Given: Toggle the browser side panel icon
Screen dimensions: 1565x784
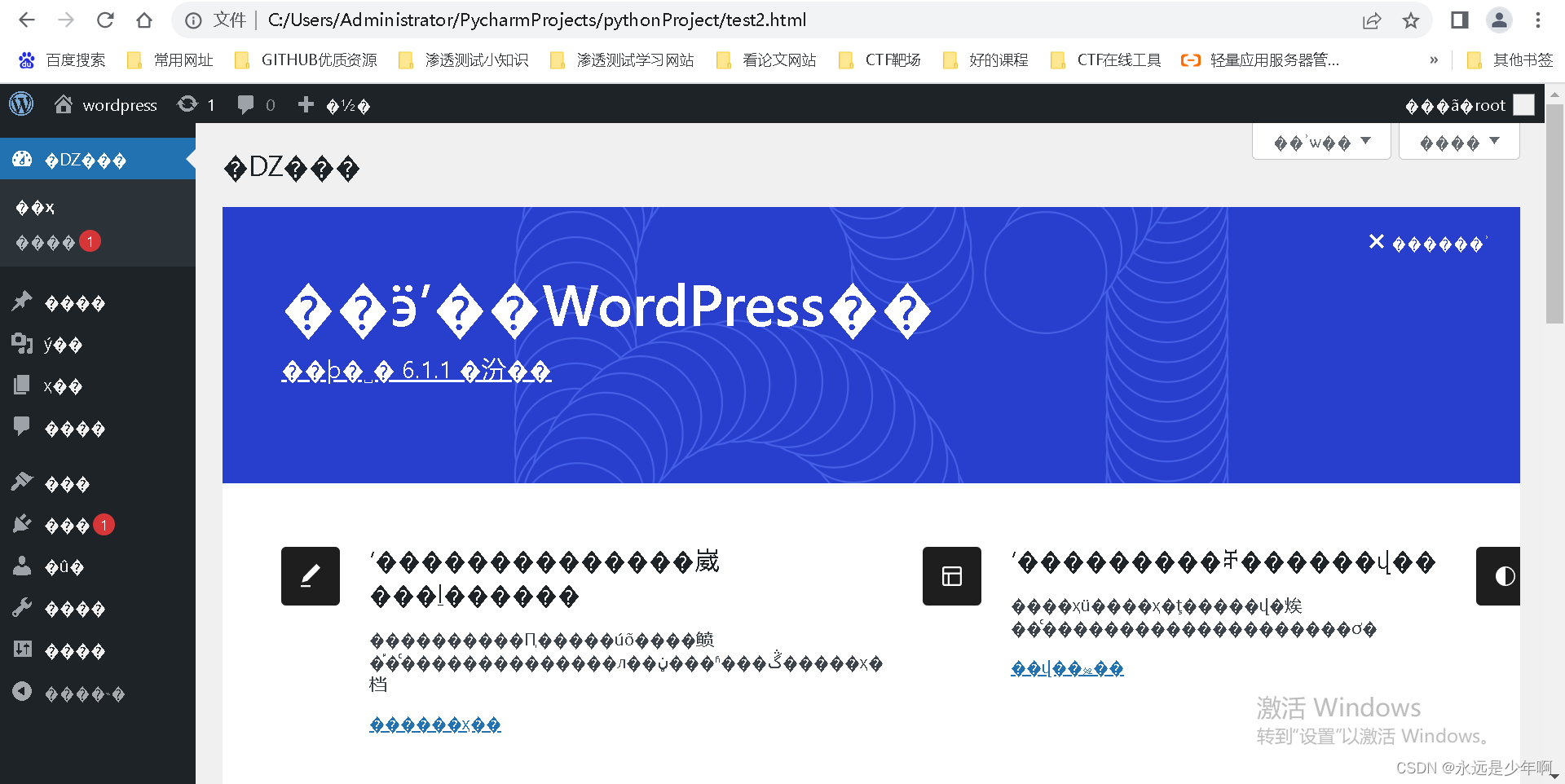Looking at the screenshot, I should [x=1460, y=20].
